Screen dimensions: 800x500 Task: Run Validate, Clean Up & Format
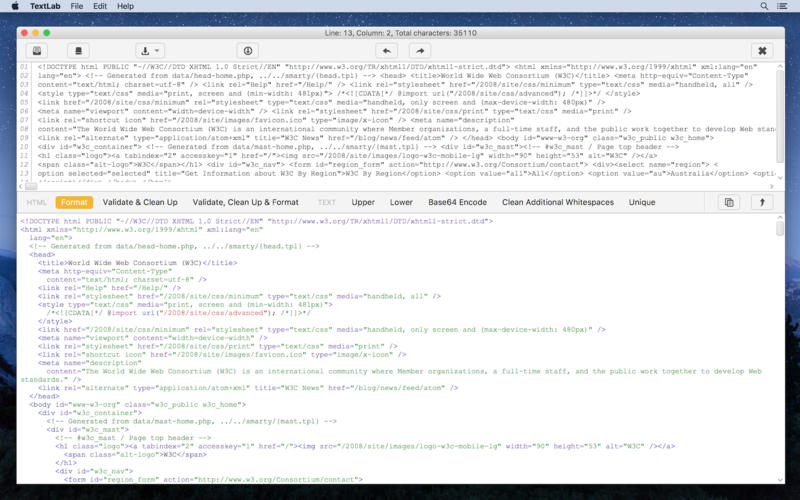coord(245,202)
